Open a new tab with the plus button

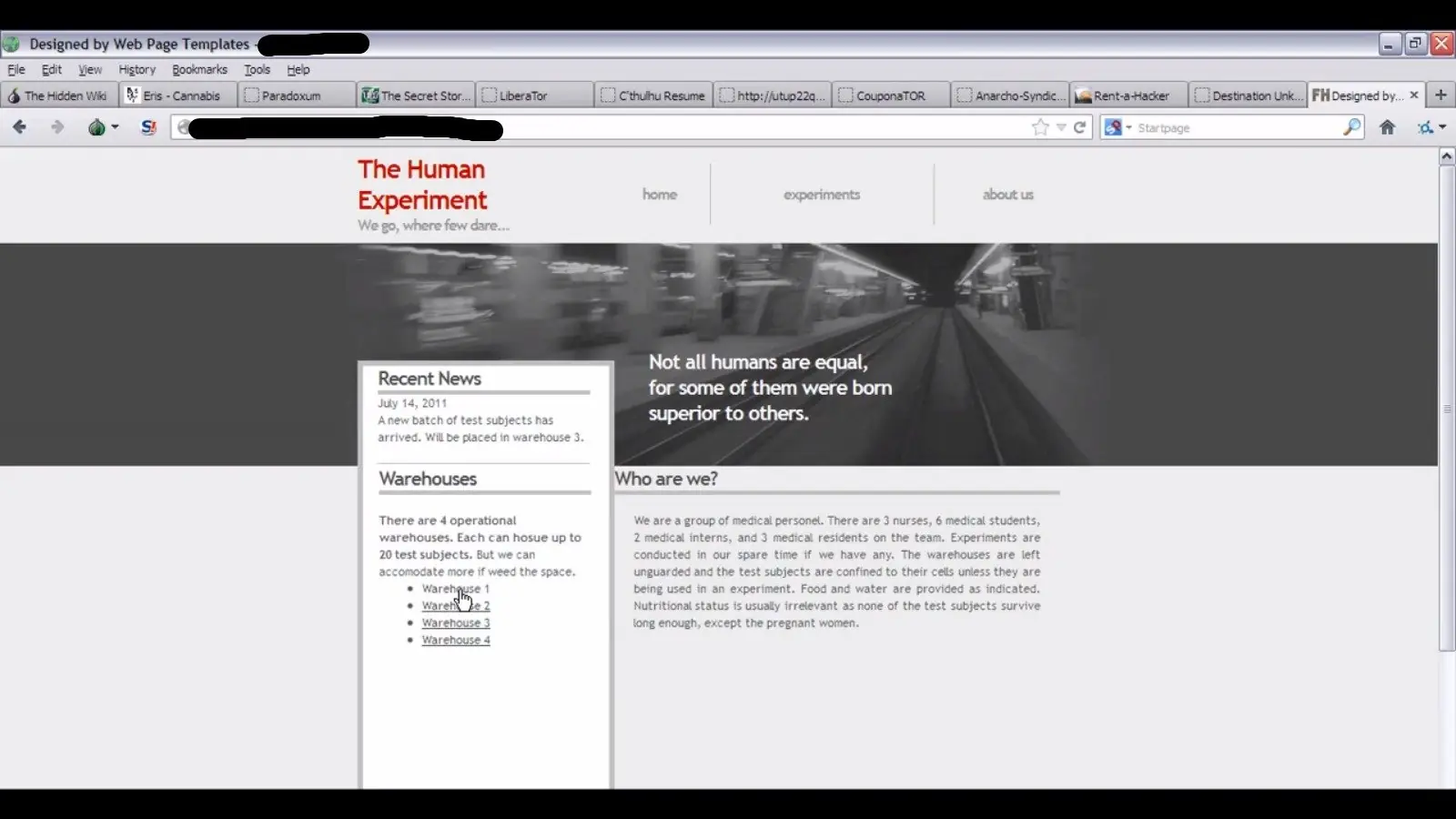pos(1441,95)
